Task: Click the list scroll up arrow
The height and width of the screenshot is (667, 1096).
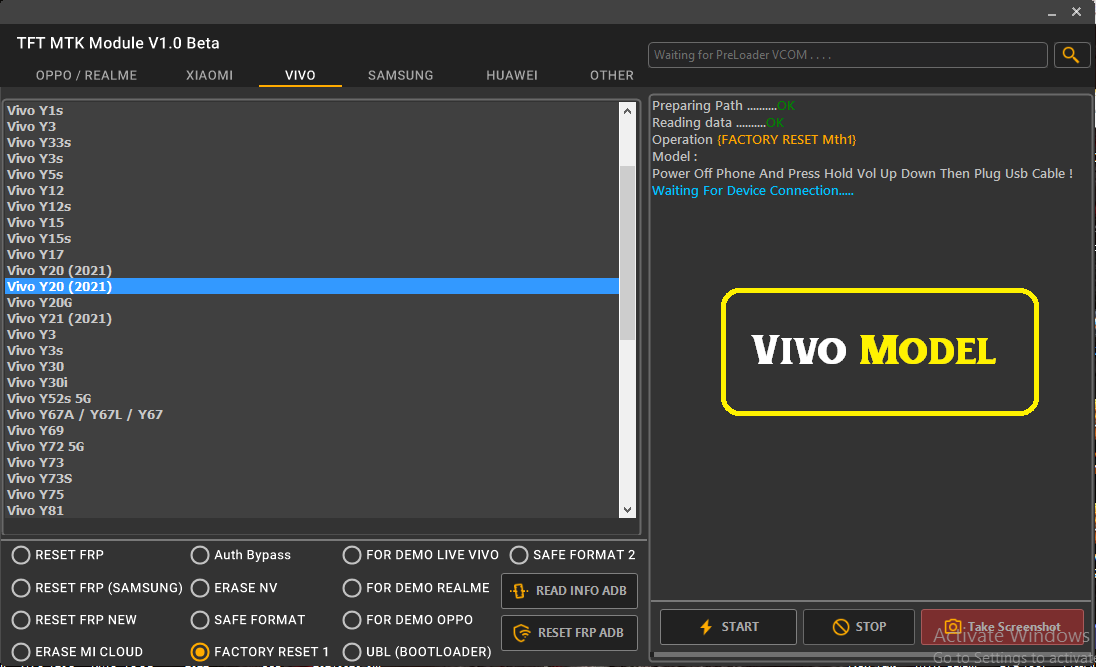Action: pyautogui.click(x=627, y=110)
